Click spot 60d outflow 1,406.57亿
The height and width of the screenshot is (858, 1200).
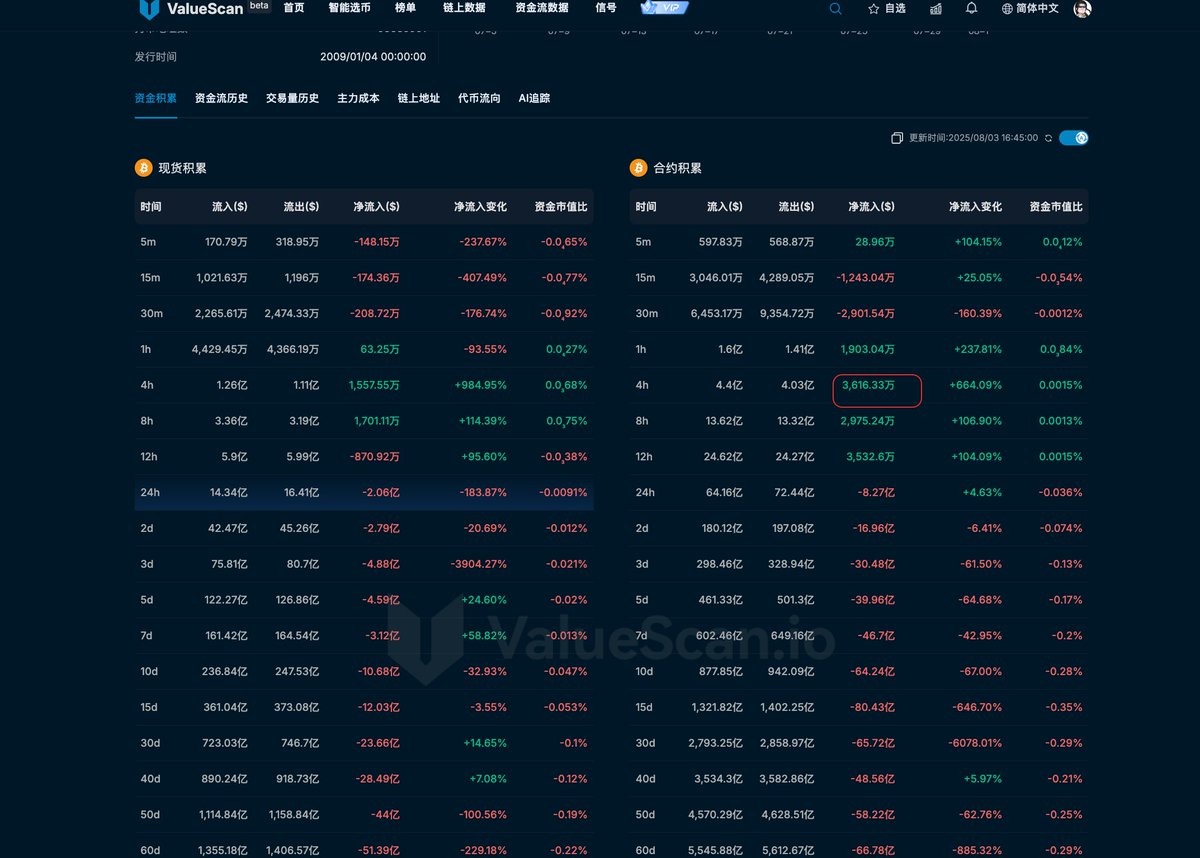click(x=294, y=850)
